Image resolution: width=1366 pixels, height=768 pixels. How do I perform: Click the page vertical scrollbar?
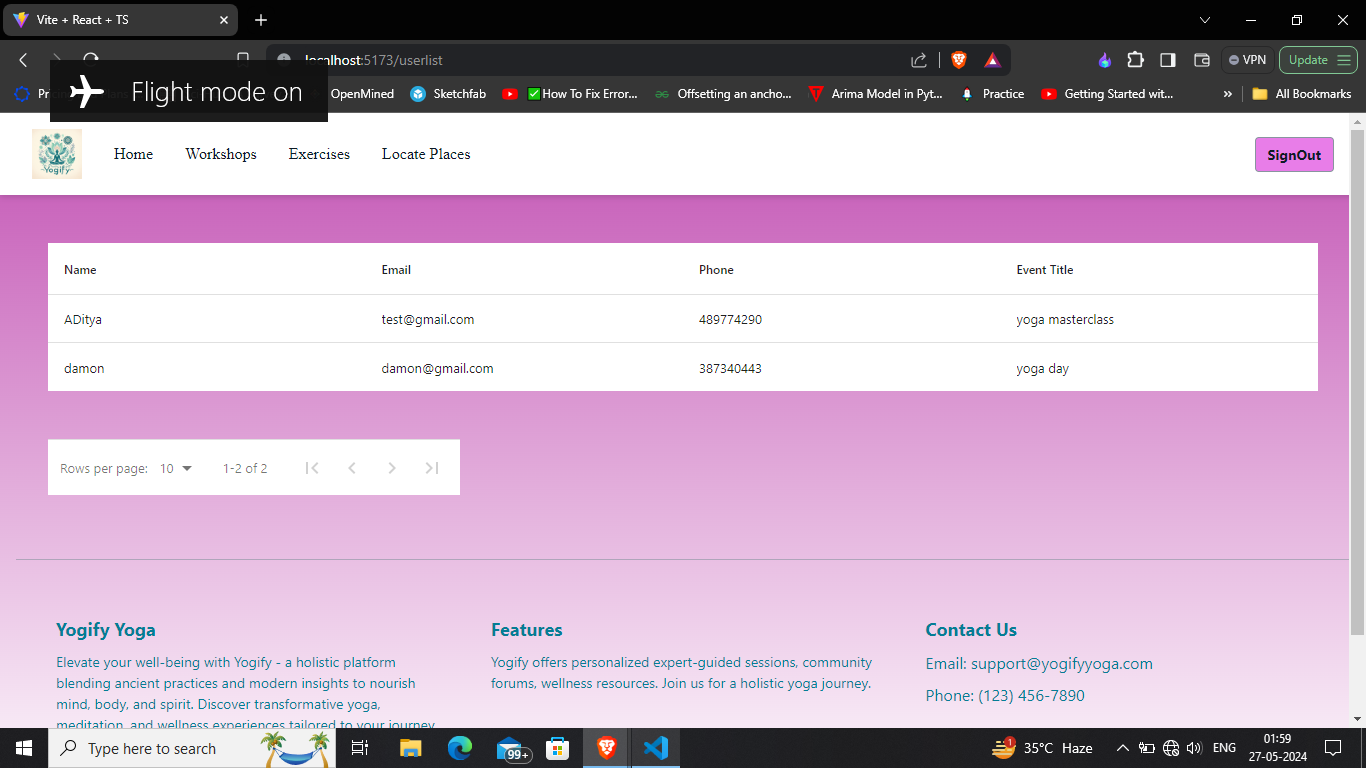(1357, 380)
